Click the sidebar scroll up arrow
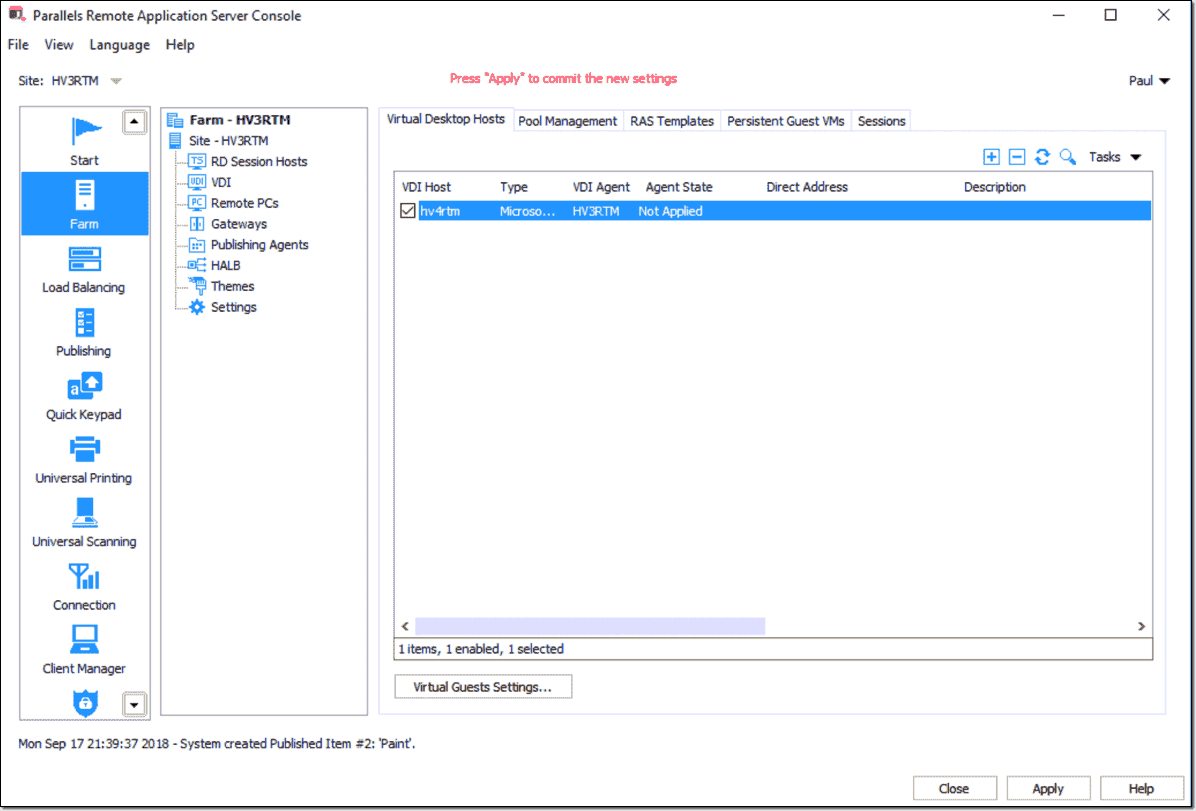Viewport: 1196px width, 811px height. pyautogui.click(x=134, y=122)
